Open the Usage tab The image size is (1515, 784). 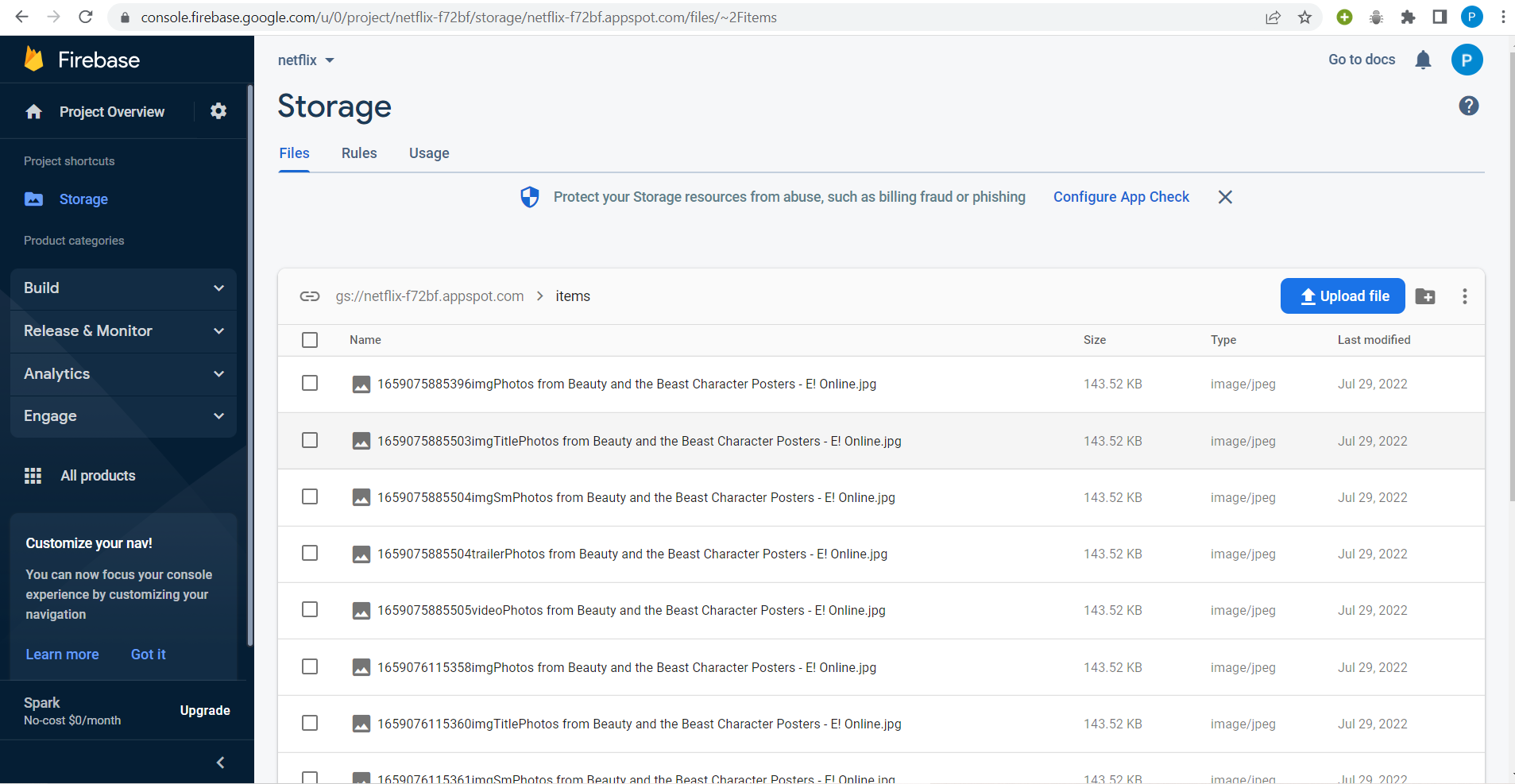[428, 153]
